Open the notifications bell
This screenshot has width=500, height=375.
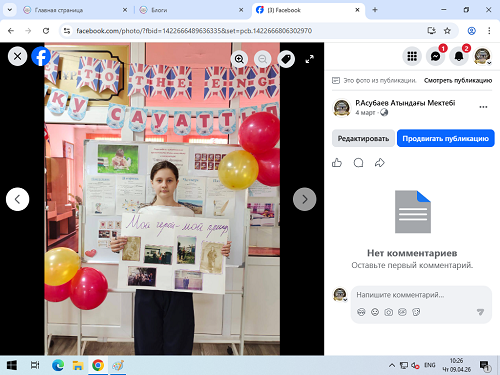coord(459,56)
